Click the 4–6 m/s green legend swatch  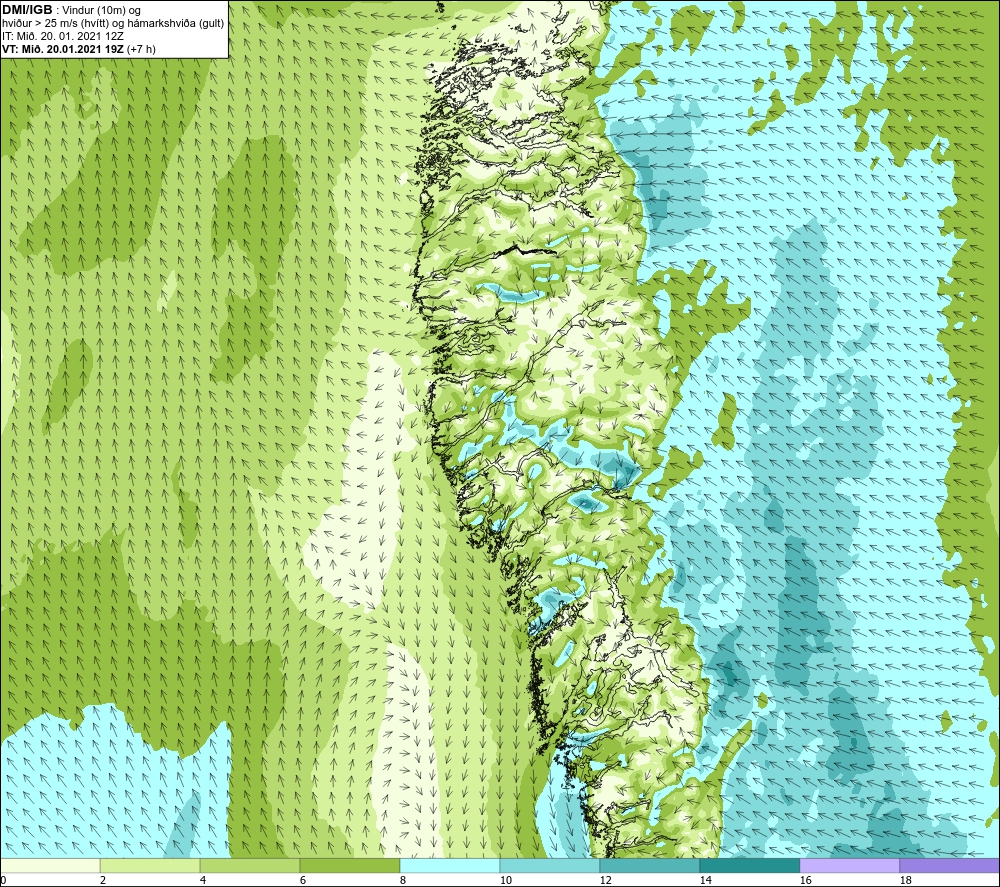click(250, 865)
